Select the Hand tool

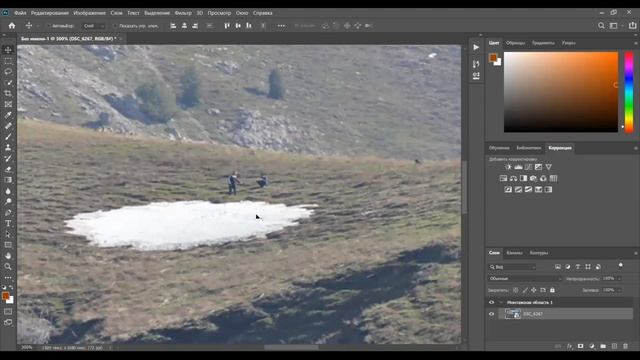8,256
